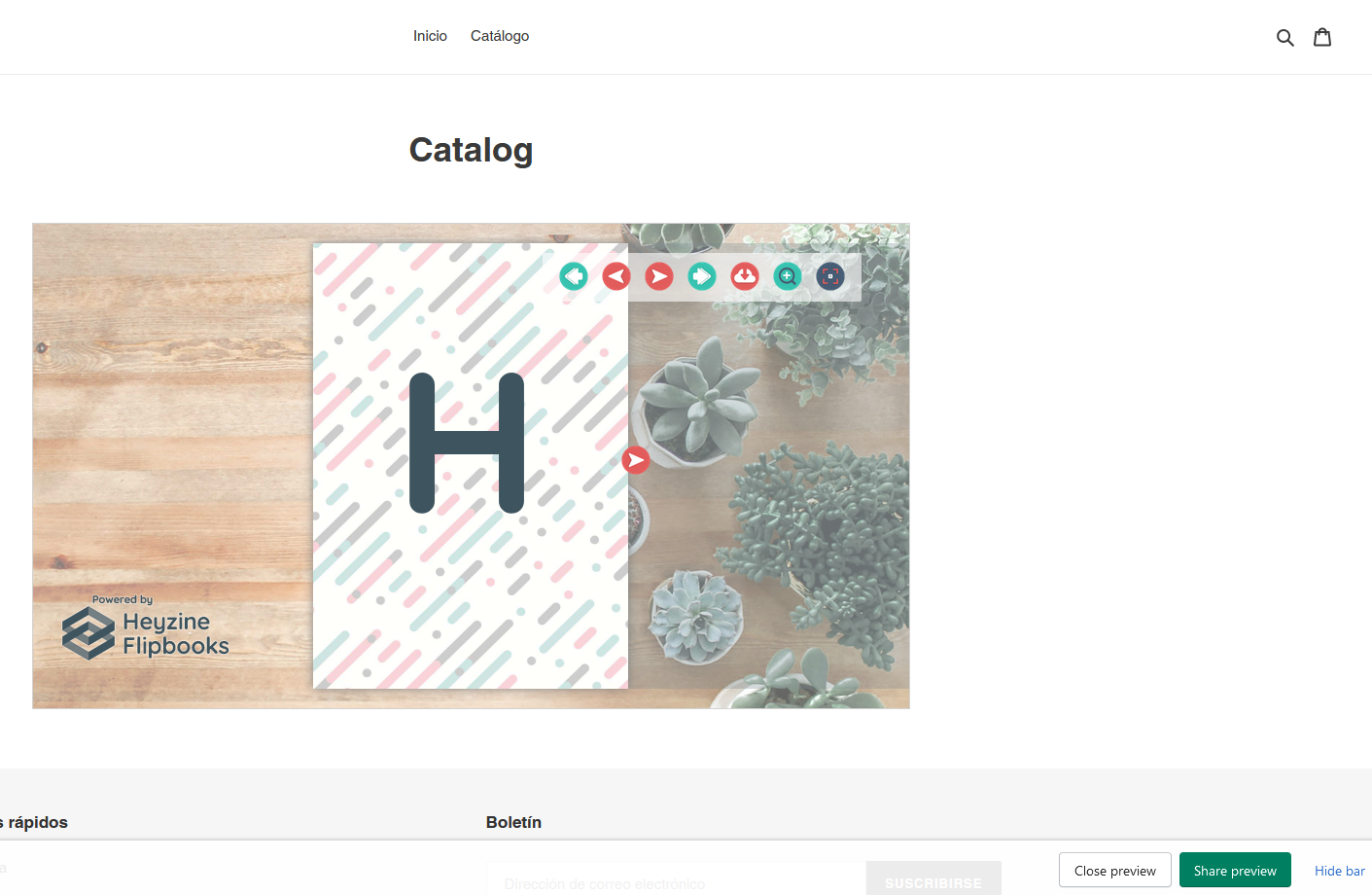Screen dimensions: 1372x895
Task: Enter fullscreen mode for the flipbook
Action: [x=829, y=276]
